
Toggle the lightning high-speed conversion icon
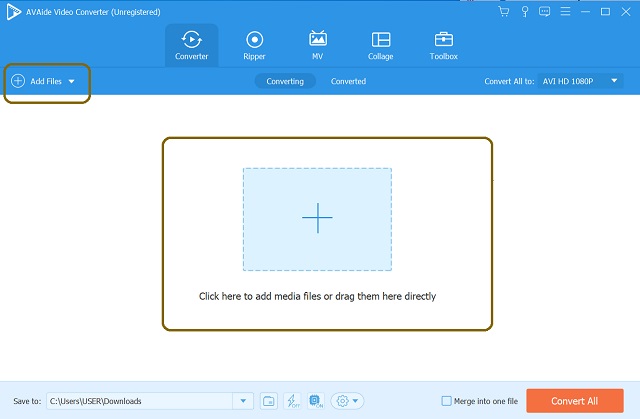click(x=292, y=401)
